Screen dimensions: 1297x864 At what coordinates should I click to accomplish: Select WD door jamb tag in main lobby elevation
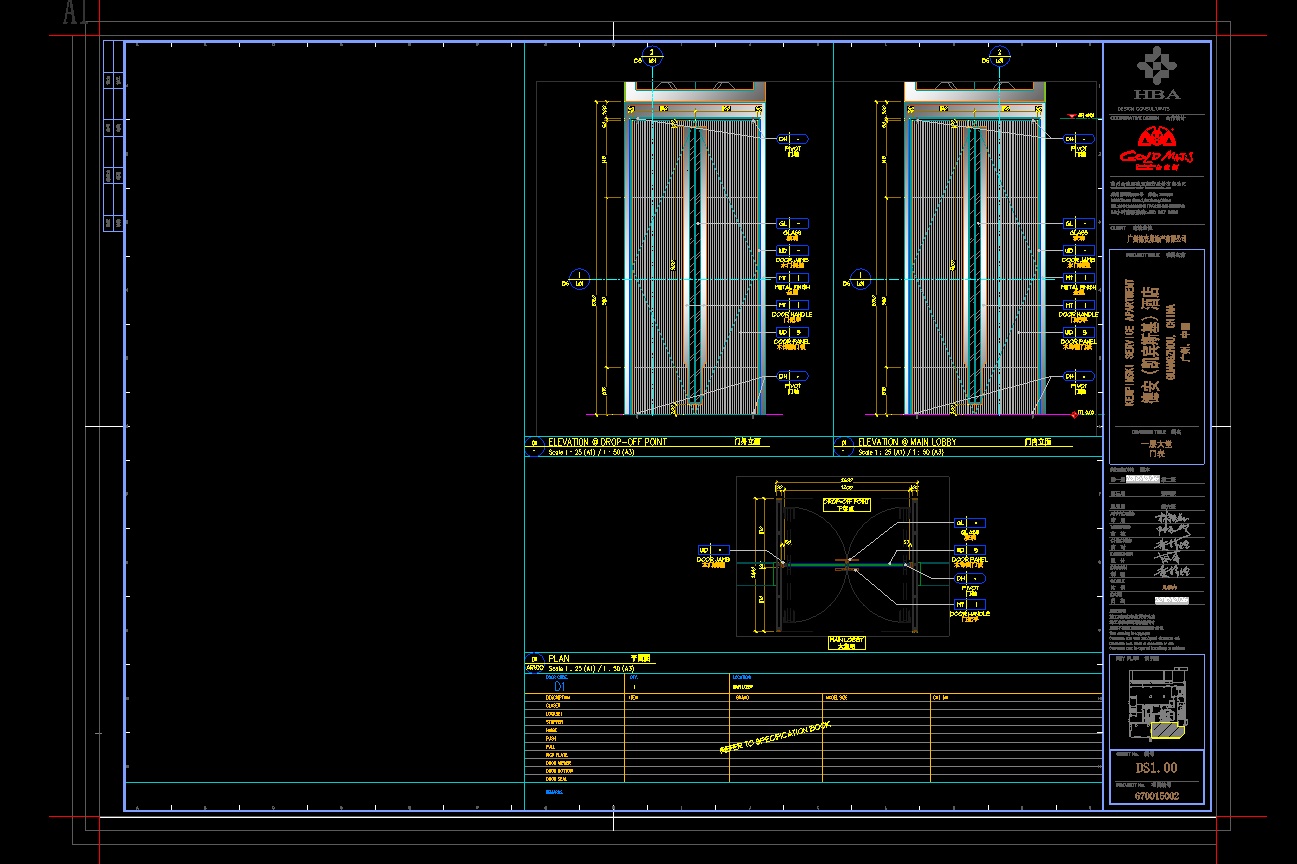[1081, 251]
